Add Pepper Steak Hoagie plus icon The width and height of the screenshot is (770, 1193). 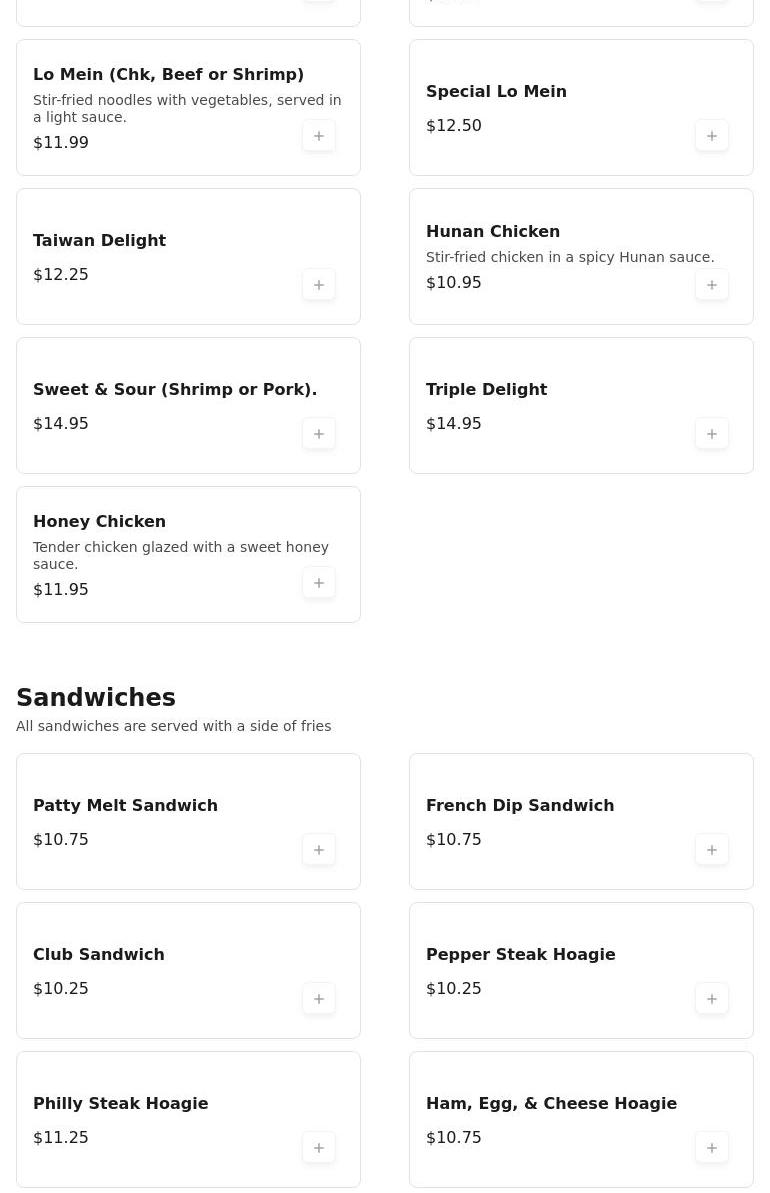click(711, 1000)
